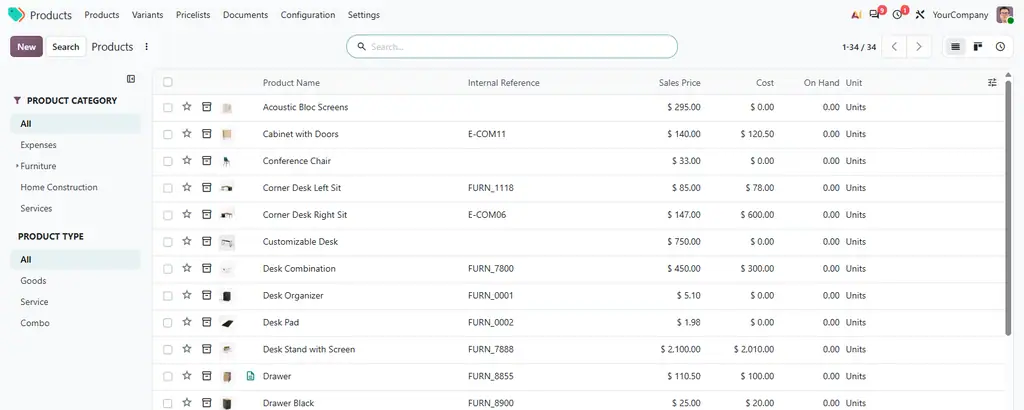This screenshot has height=410, width=1024.
Task: Star the Desk Organizer product
Action: click(x=187, y=295)
